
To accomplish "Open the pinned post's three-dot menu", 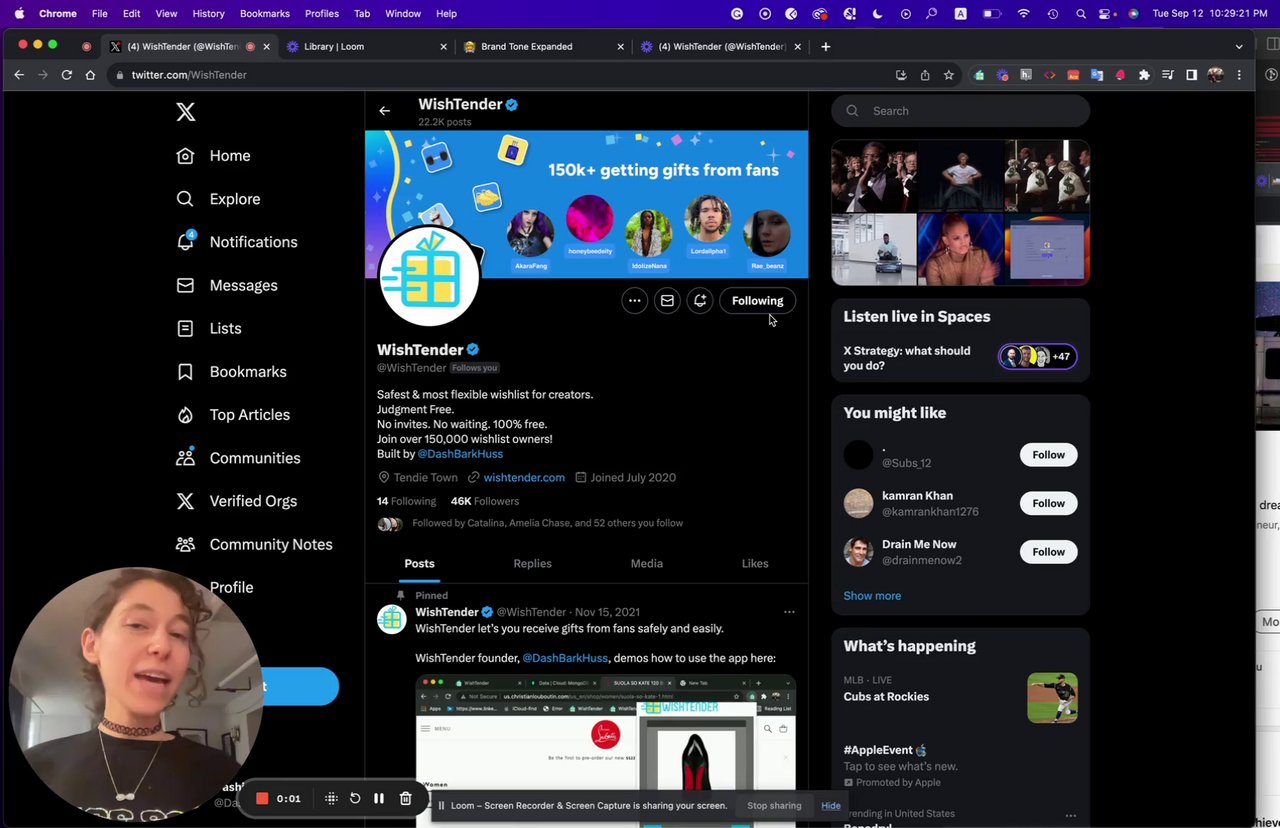I will [789, 612].
